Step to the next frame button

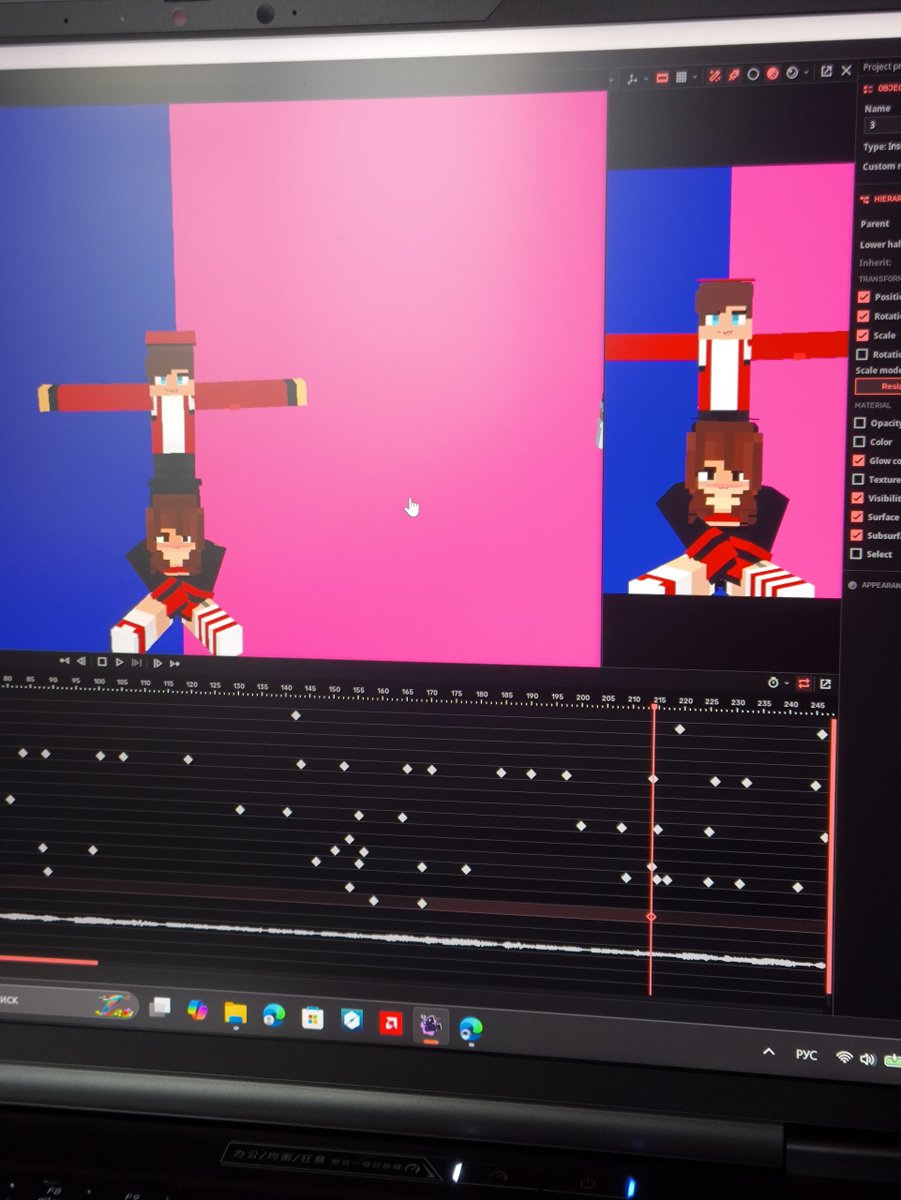click(157, 663)
